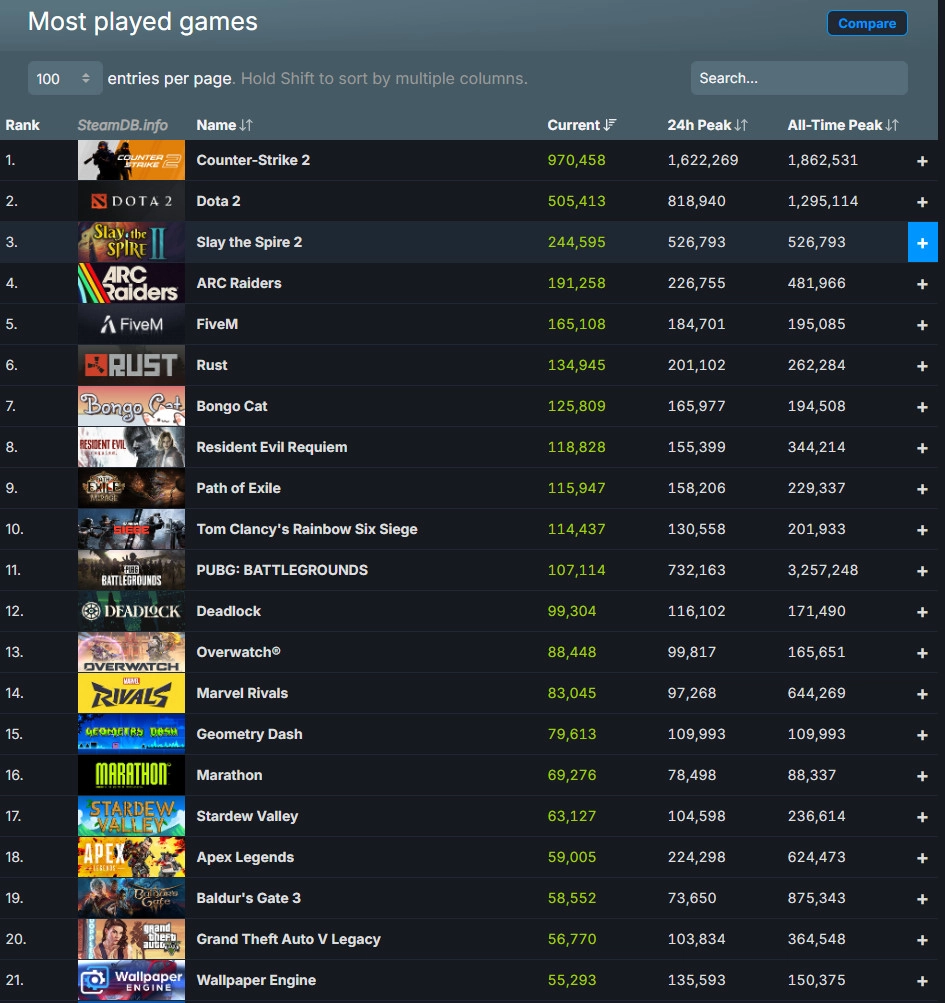Sort by the 24h Peak column
This screenshot has height=1003, width=945.
point(707,125)
